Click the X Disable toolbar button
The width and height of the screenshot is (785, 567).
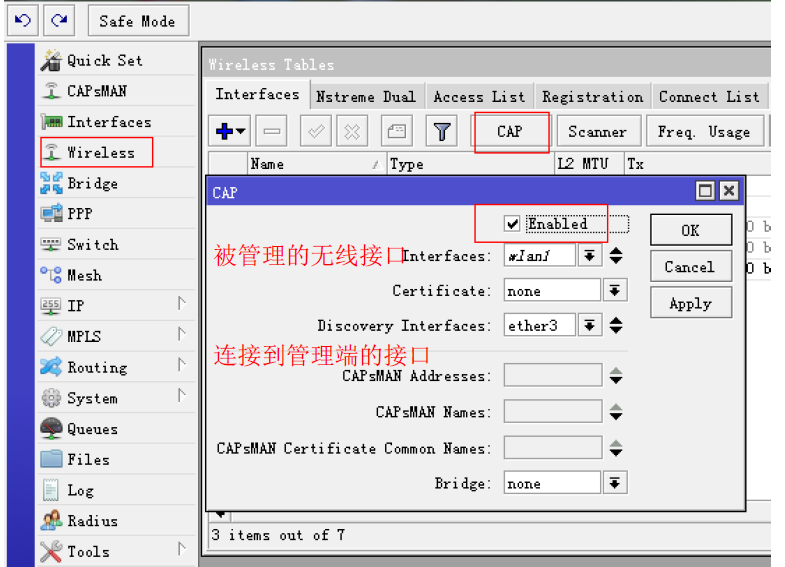[352, 131]
